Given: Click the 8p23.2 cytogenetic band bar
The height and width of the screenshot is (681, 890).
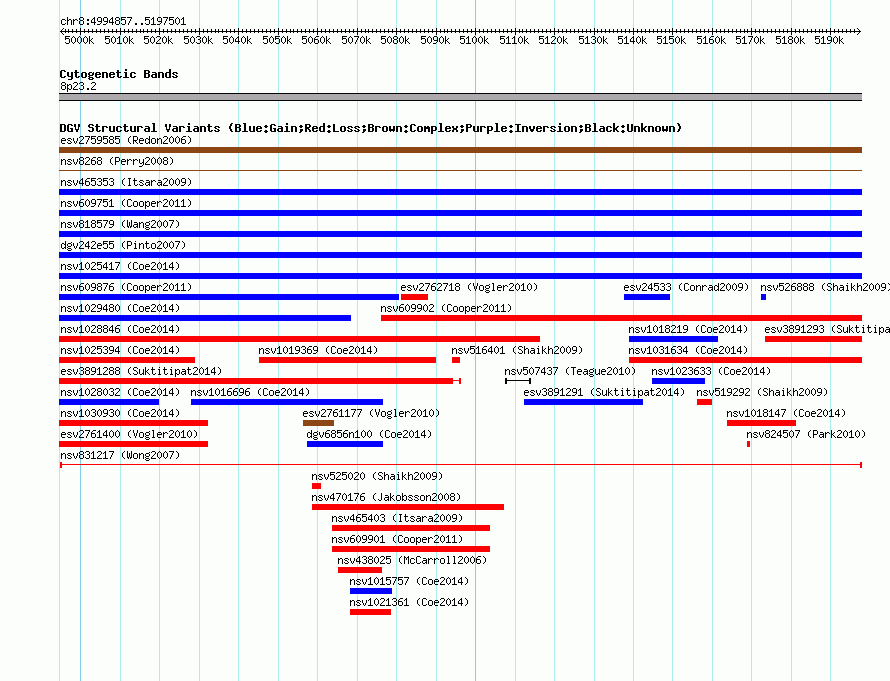Looking at the screenshot, I should click(460, 97).
